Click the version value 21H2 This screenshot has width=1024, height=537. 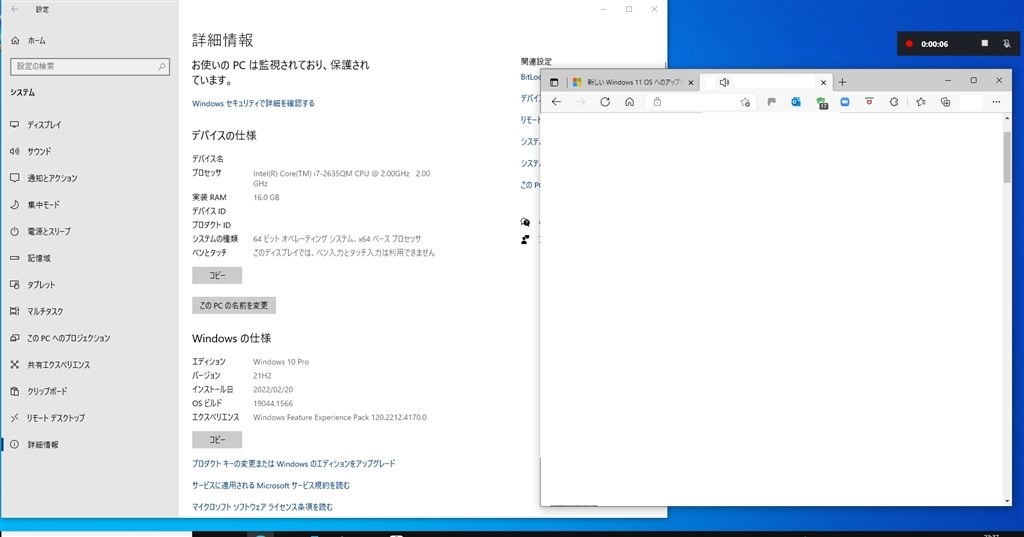point(262,376)
